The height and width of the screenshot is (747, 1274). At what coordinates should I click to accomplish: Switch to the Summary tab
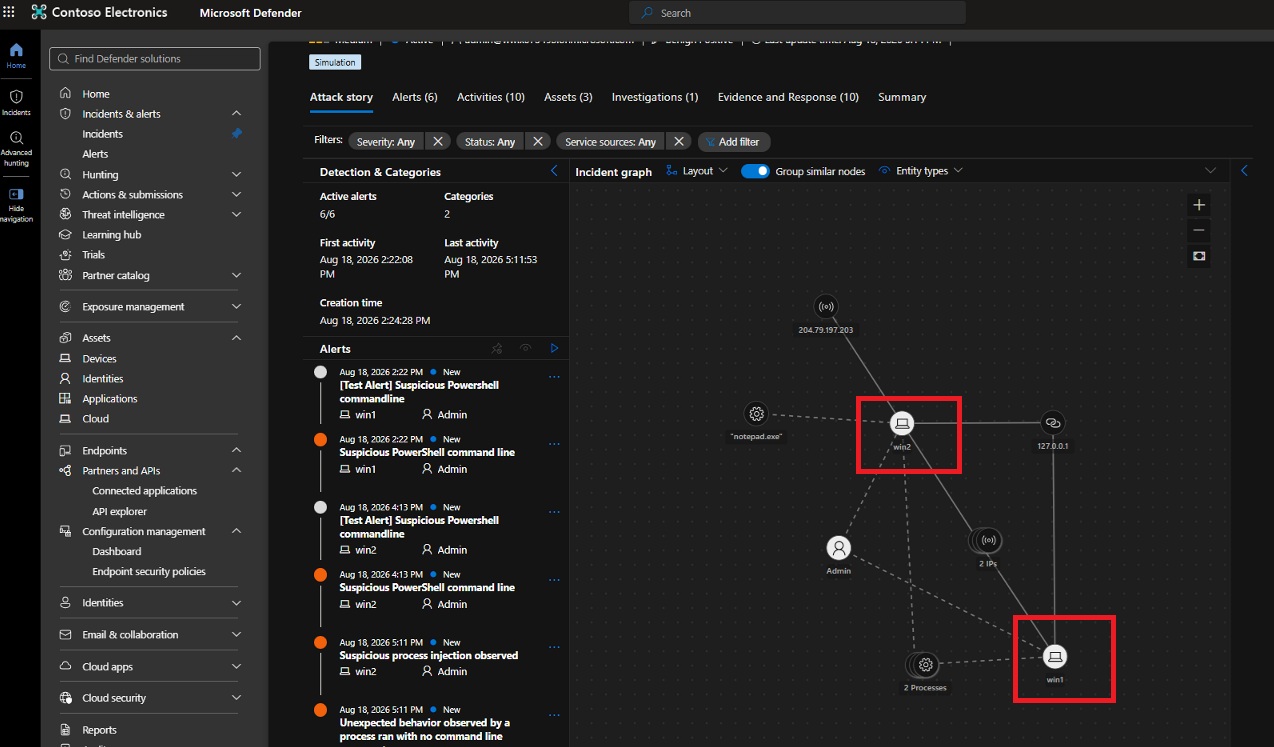(902, 97)
